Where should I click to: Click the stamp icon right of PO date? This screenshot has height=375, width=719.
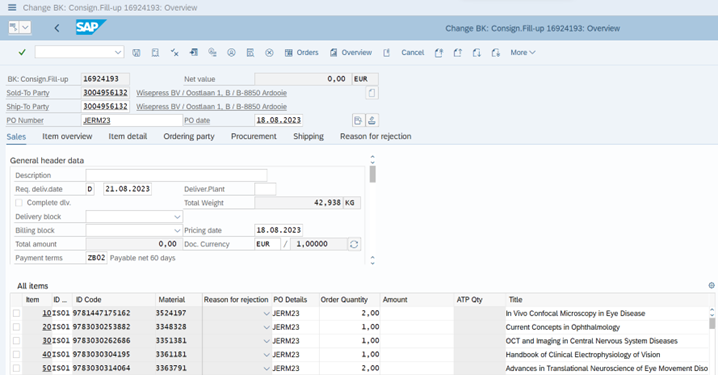click(372, 121)
